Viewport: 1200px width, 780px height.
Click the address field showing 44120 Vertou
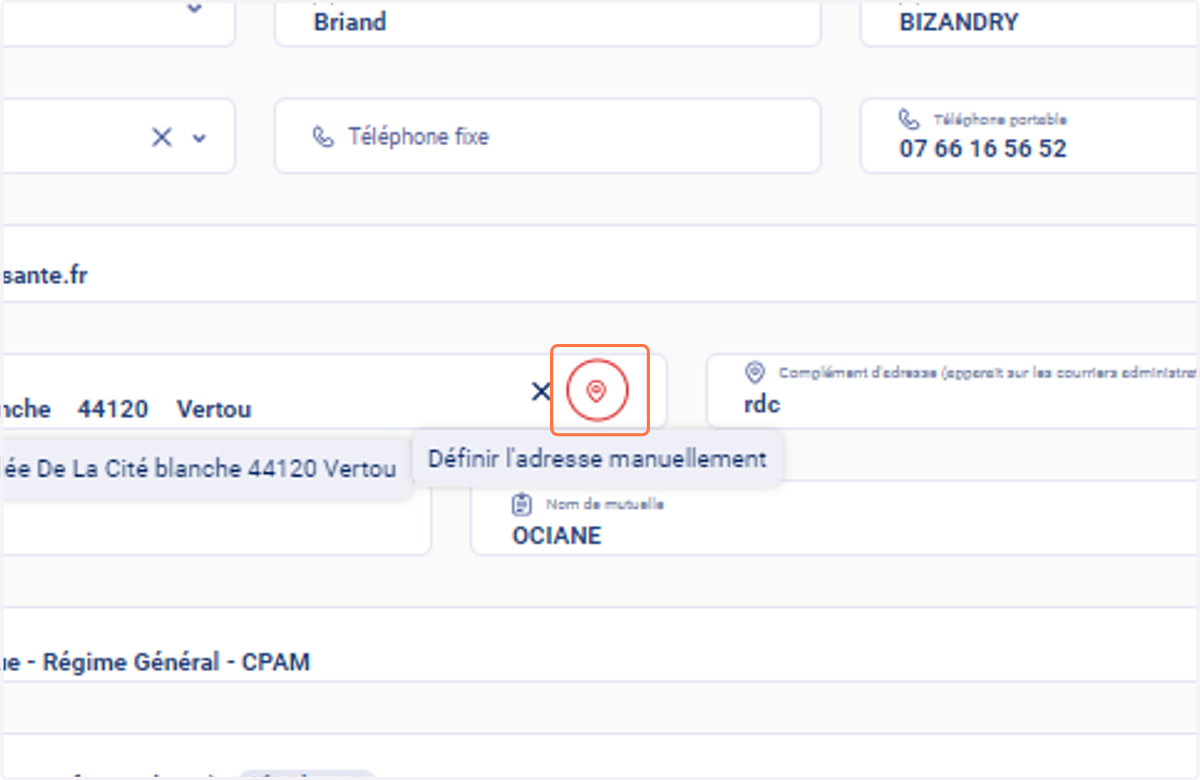[x=333, y=391]
